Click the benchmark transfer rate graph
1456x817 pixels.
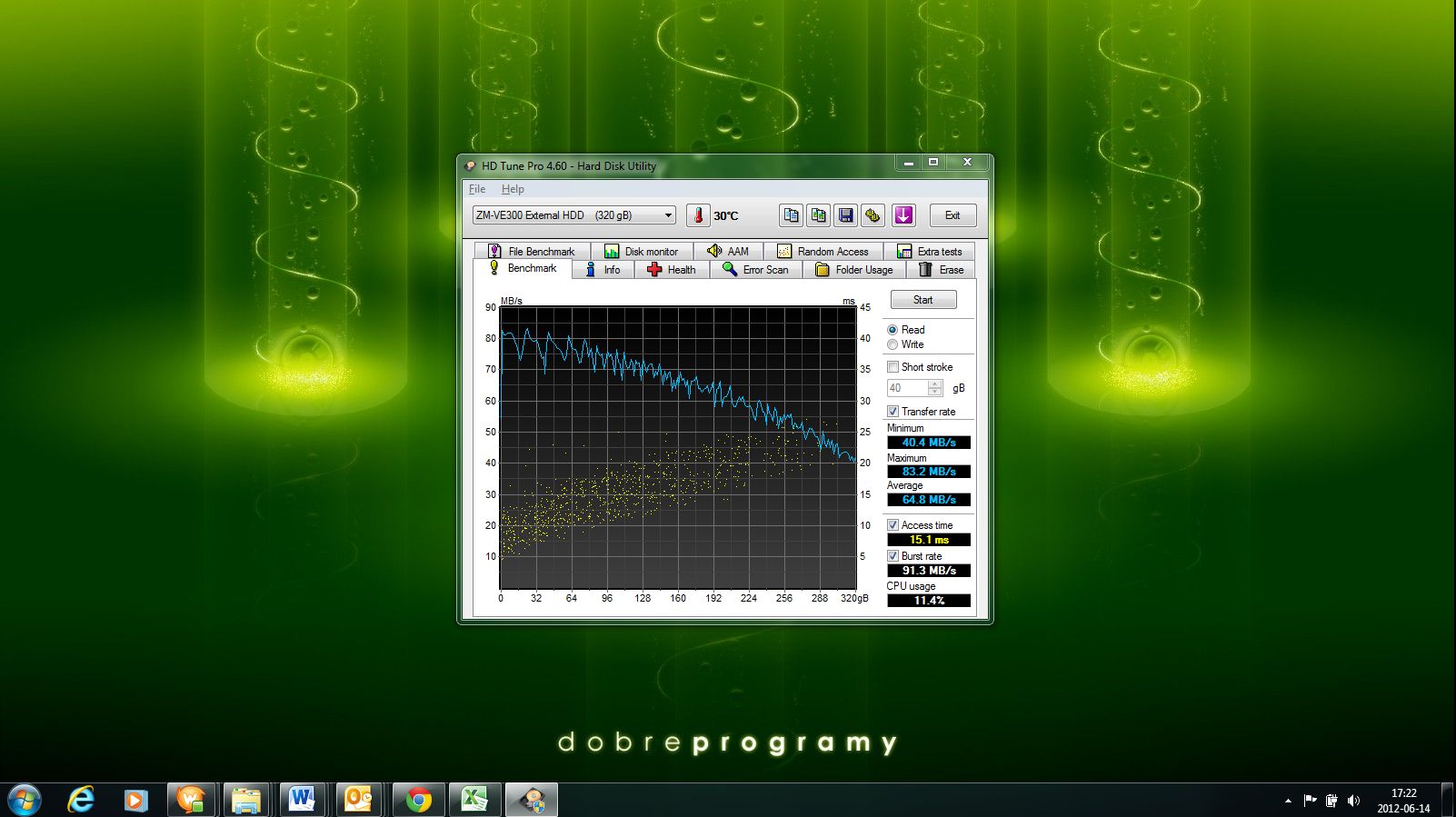pyautogui.click(x=678, y=448)
